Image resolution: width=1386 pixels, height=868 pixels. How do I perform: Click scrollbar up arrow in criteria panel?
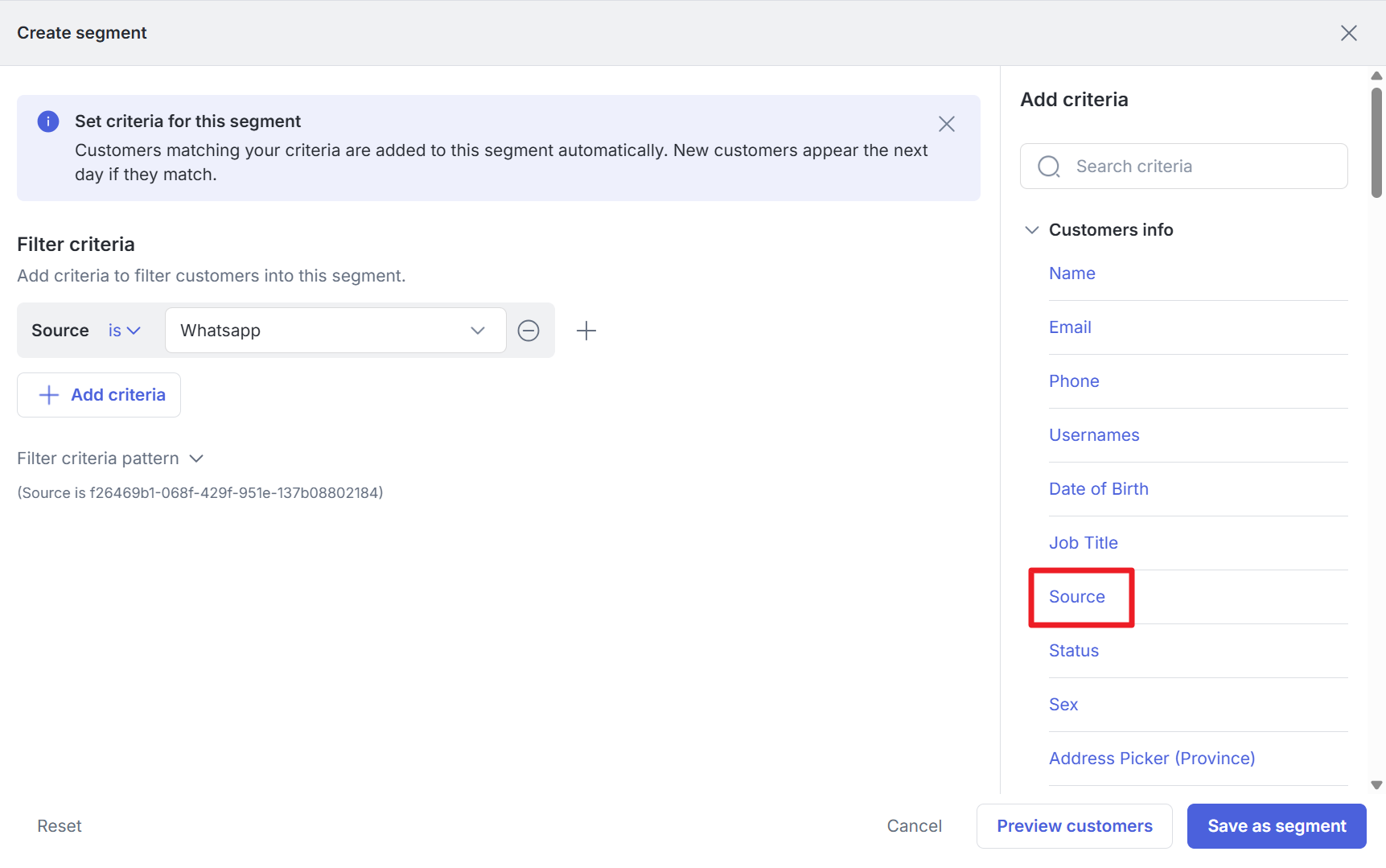pyautogui.click(x=1376, y=76)
